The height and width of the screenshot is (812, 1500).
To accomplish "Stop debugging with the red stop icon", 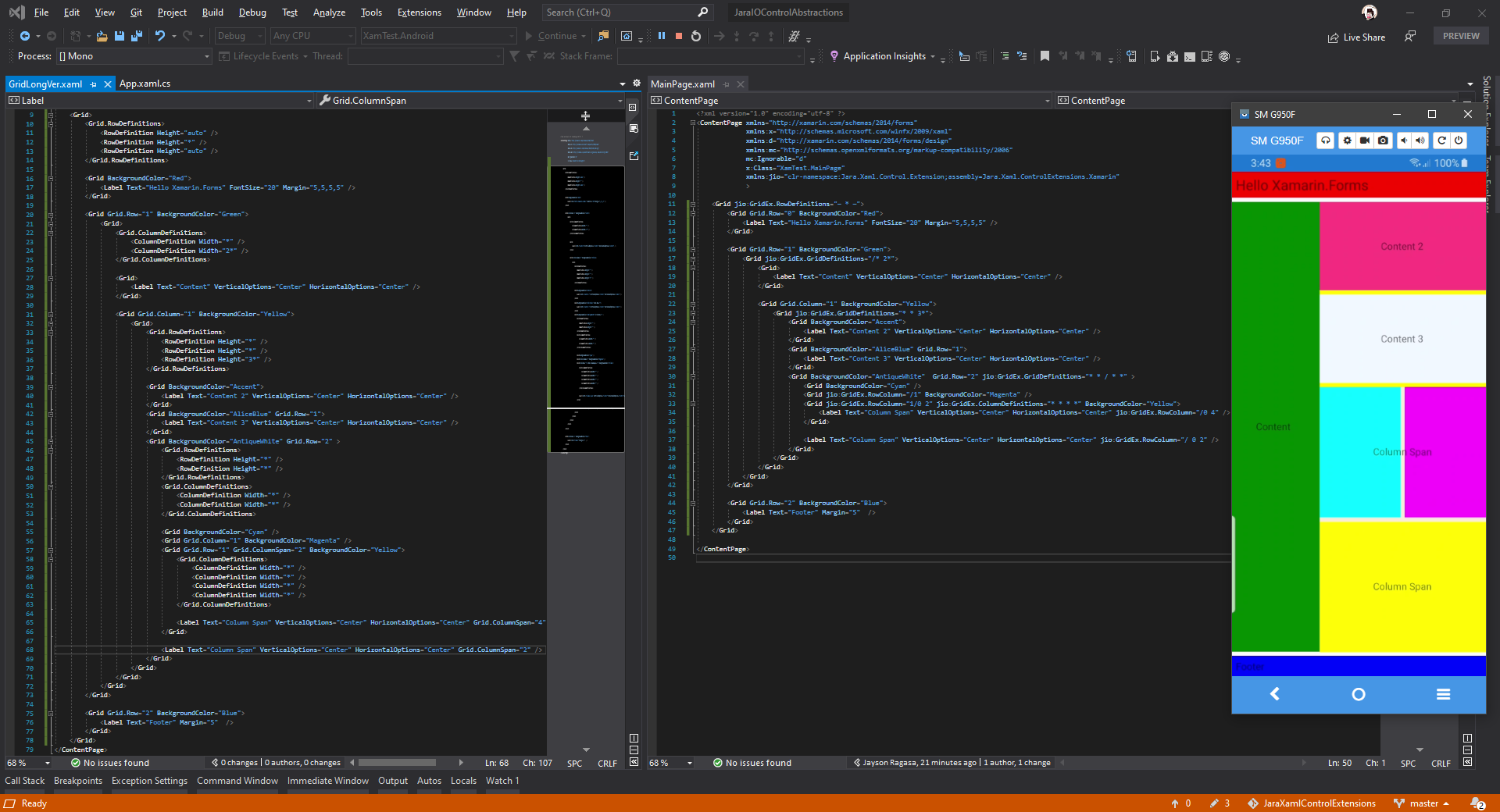I will point(679,36).
